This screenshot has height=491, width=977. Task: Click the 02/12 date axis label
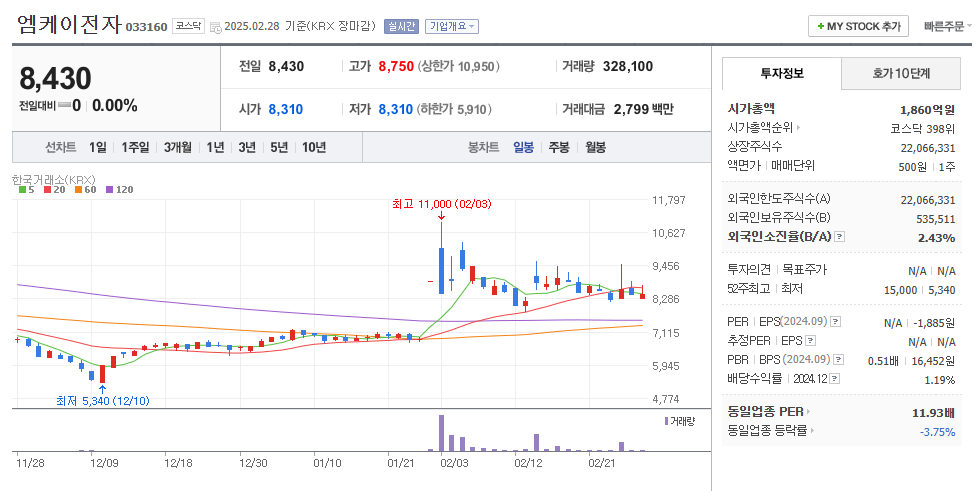point(528,463)
